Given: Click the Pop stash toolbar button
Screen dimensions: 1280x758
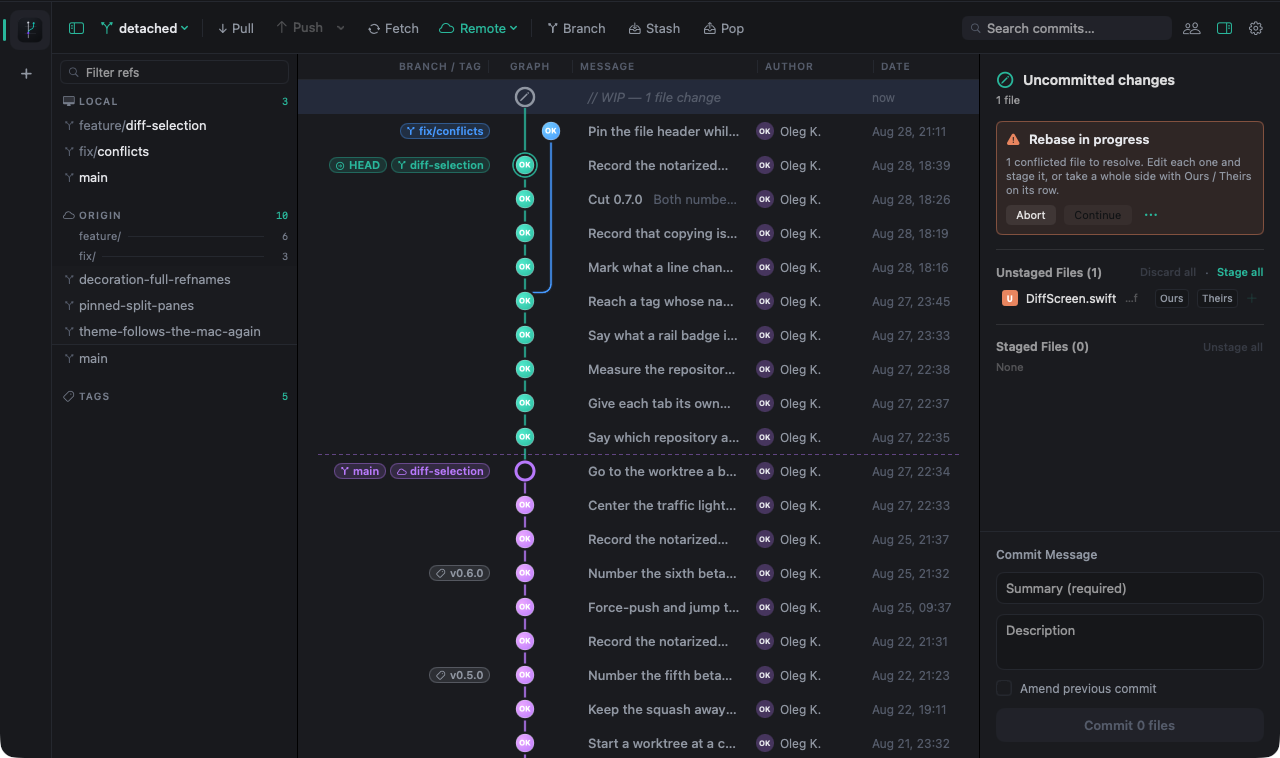Looking at the screenshot, I should click(724, 28).
